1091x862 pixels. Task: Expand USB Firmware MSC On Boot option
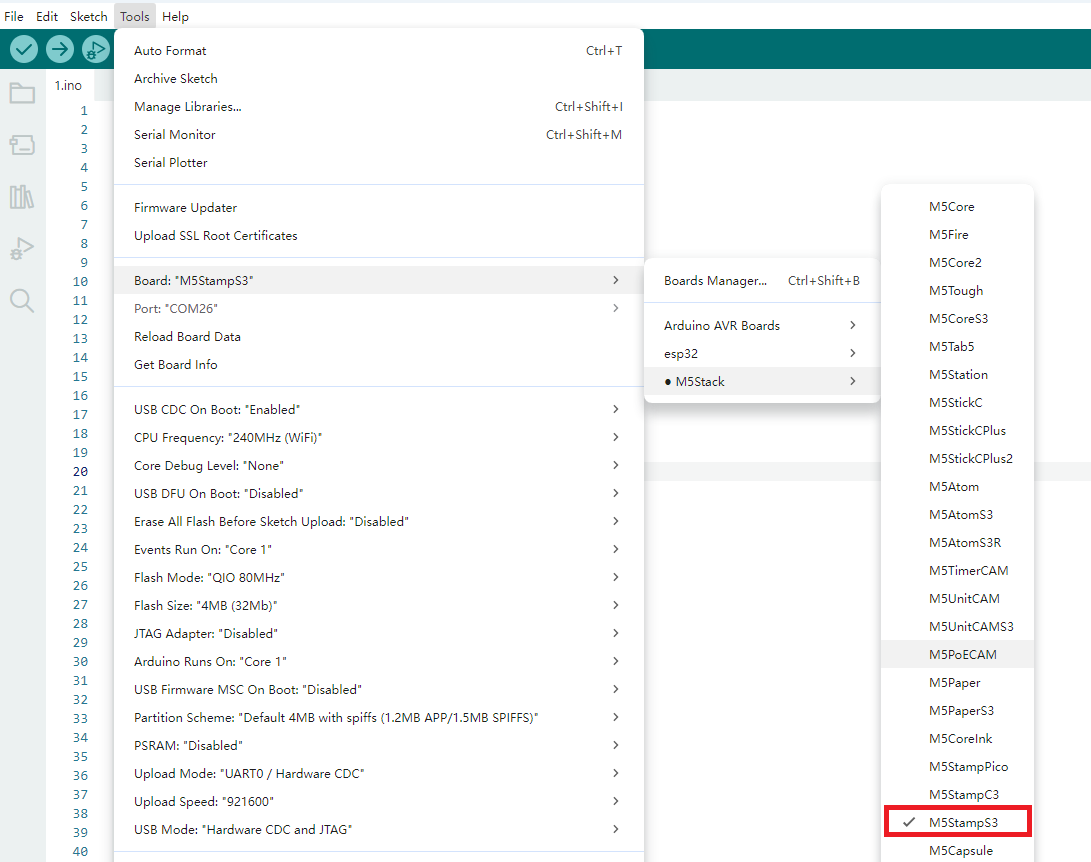point(379,689)
